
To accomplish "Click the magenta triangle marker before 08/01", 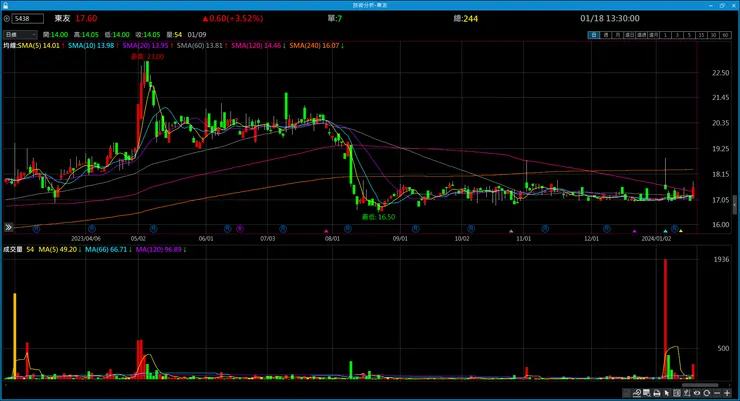I will (326, 231).
